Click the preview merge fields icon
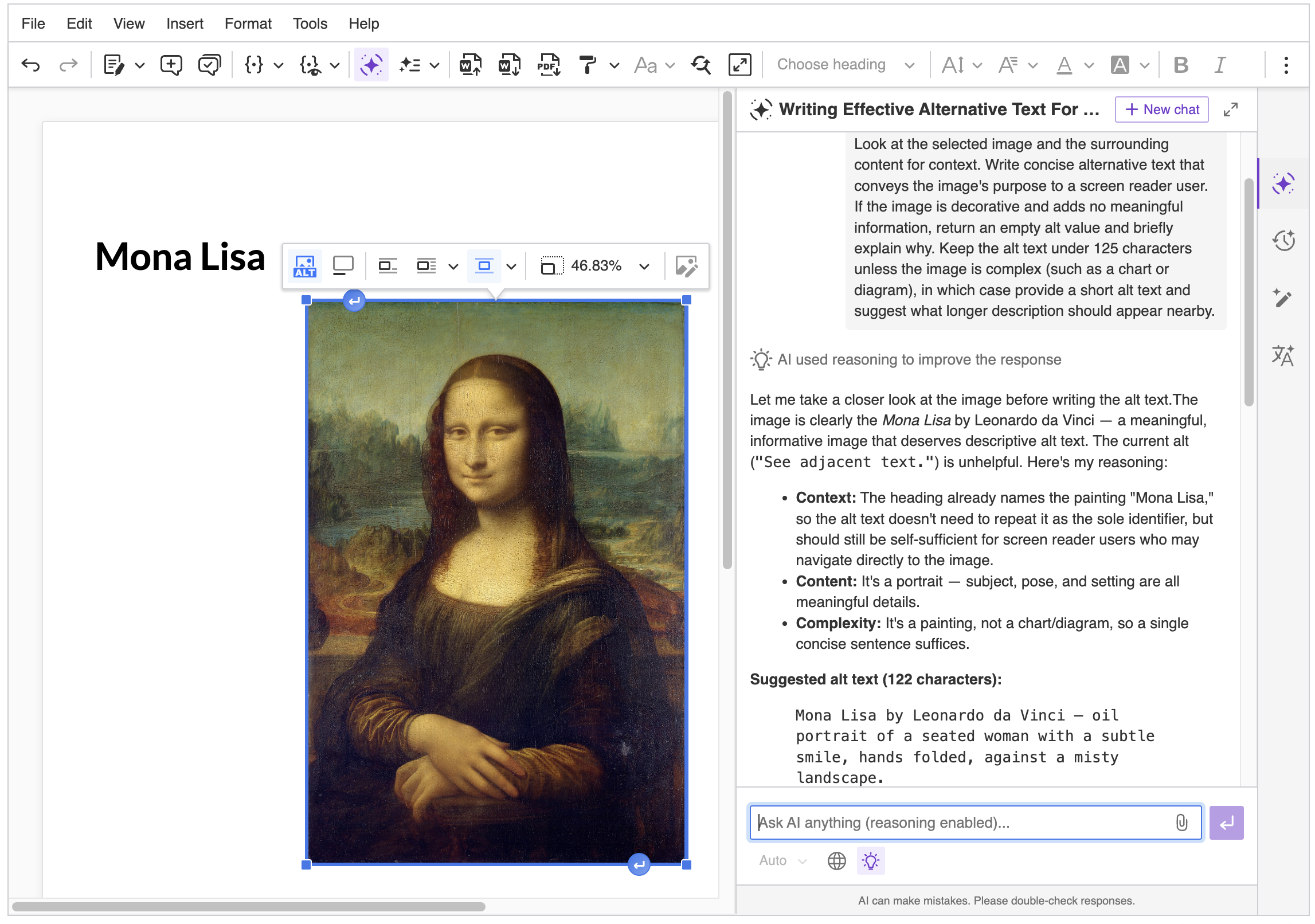Viewport: 1315px width, 924px height. 310,65
